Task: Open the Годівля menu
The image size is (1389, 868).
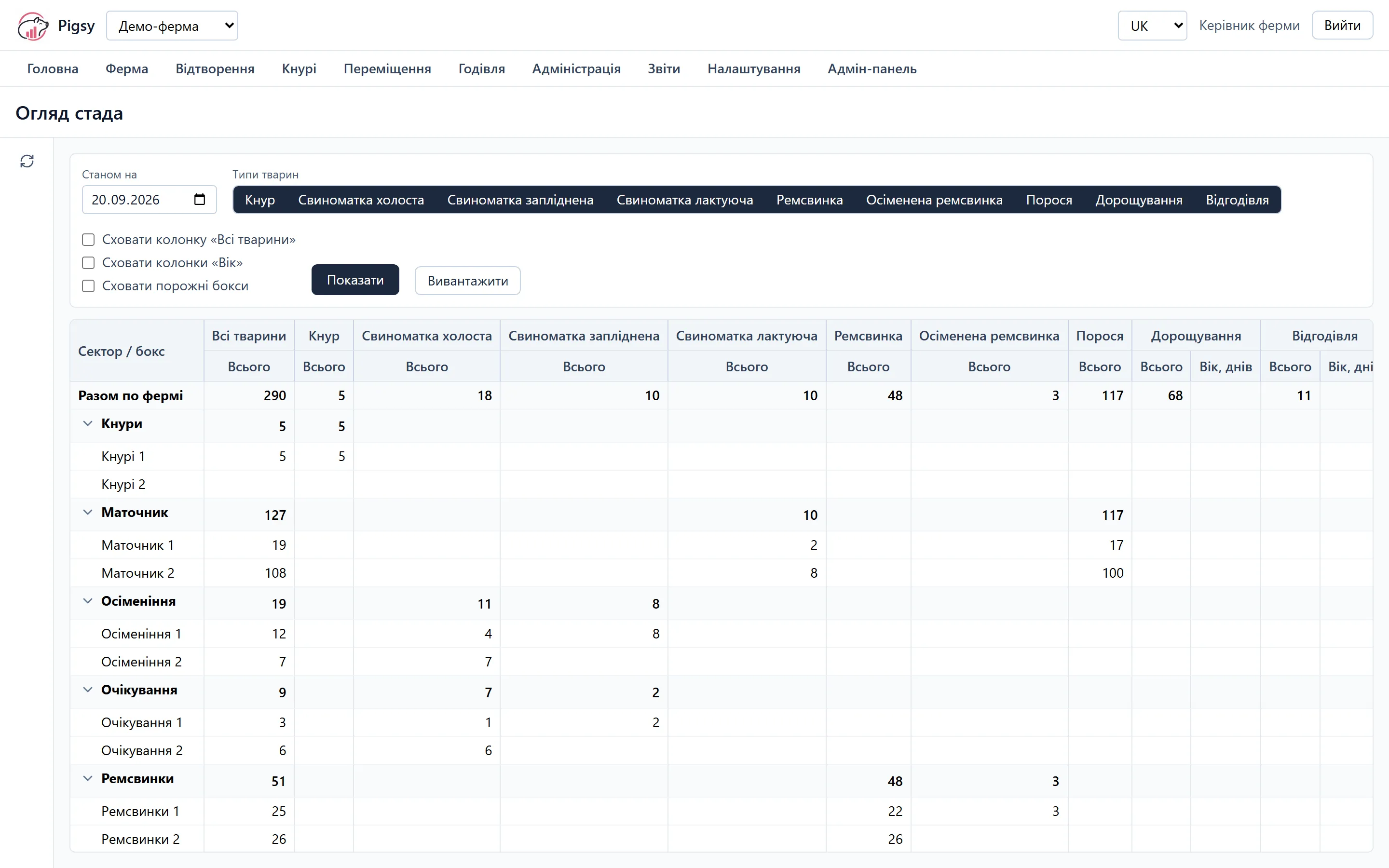Action: (481, 69)
